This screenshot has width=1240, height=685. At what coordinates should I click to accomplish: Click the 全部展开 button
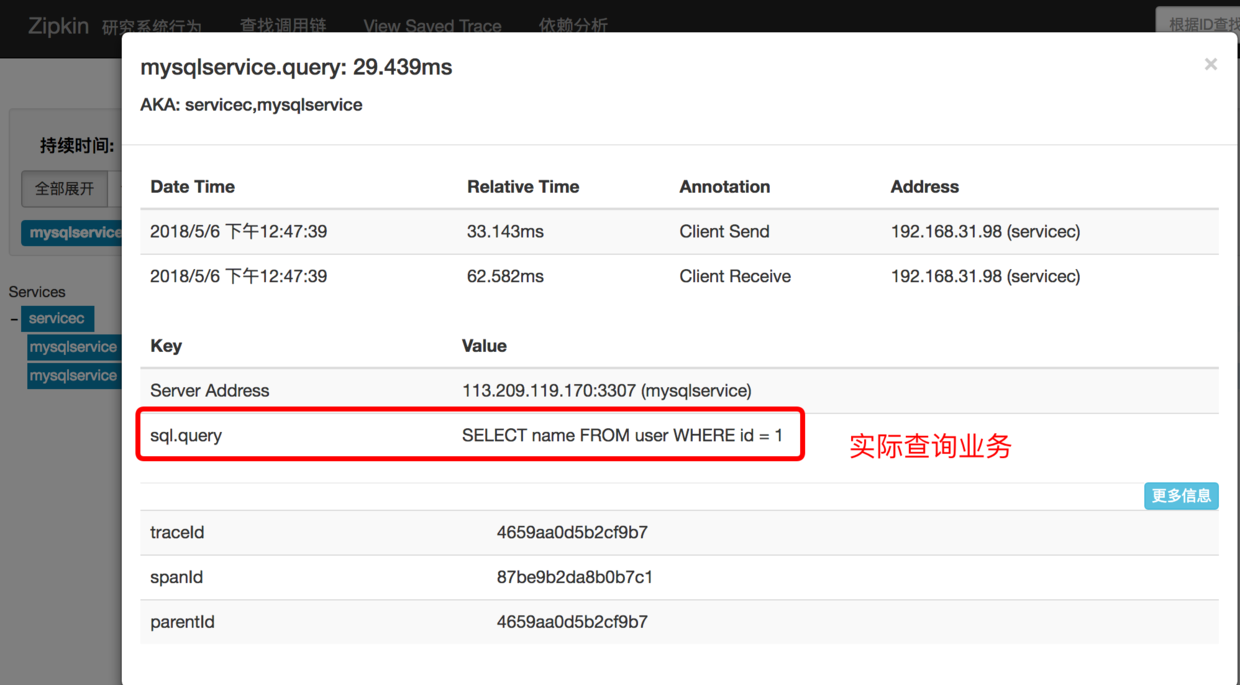[x=64, y=188]
